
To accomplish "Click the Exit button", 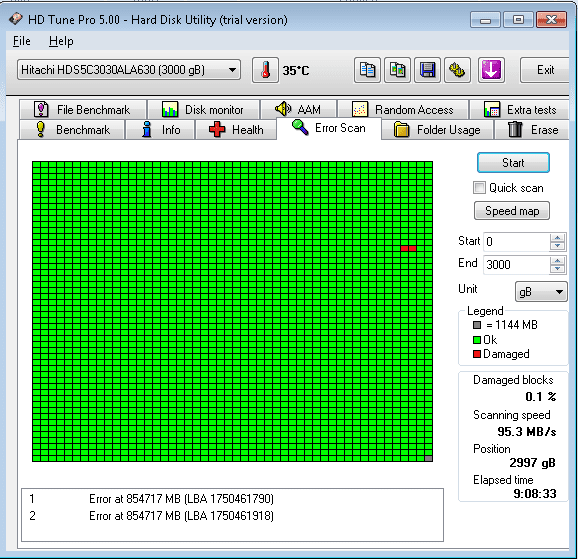I will coord(545,70).
